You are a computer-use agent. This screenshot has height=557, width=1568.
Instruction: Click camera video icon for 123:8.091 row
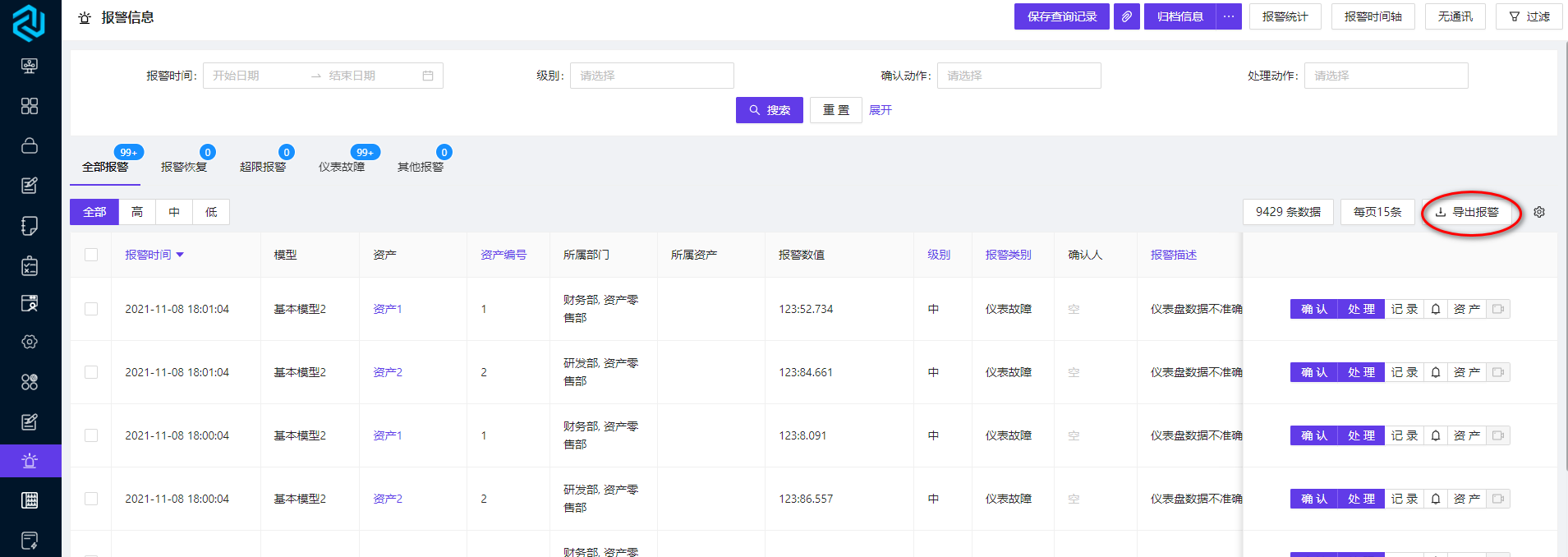tap(1498, 435)
